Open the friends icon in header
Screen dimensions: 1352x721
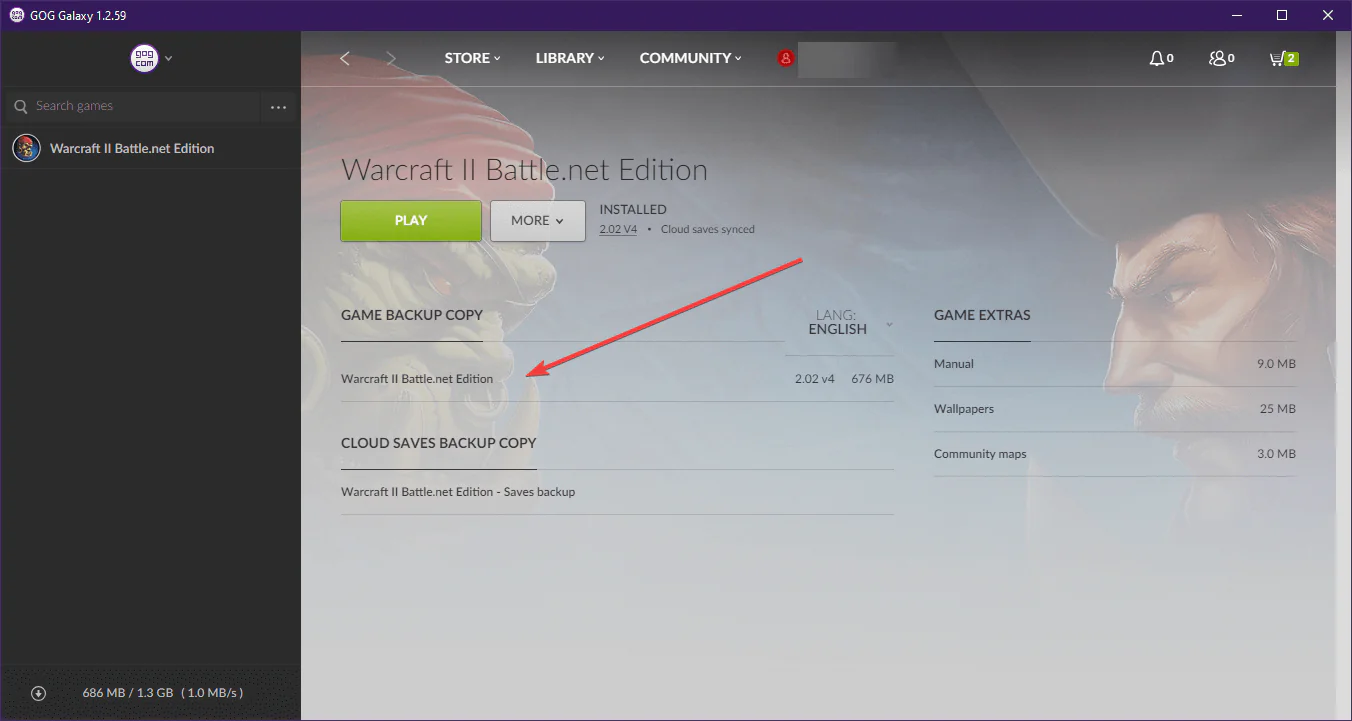pos(1217,58)
